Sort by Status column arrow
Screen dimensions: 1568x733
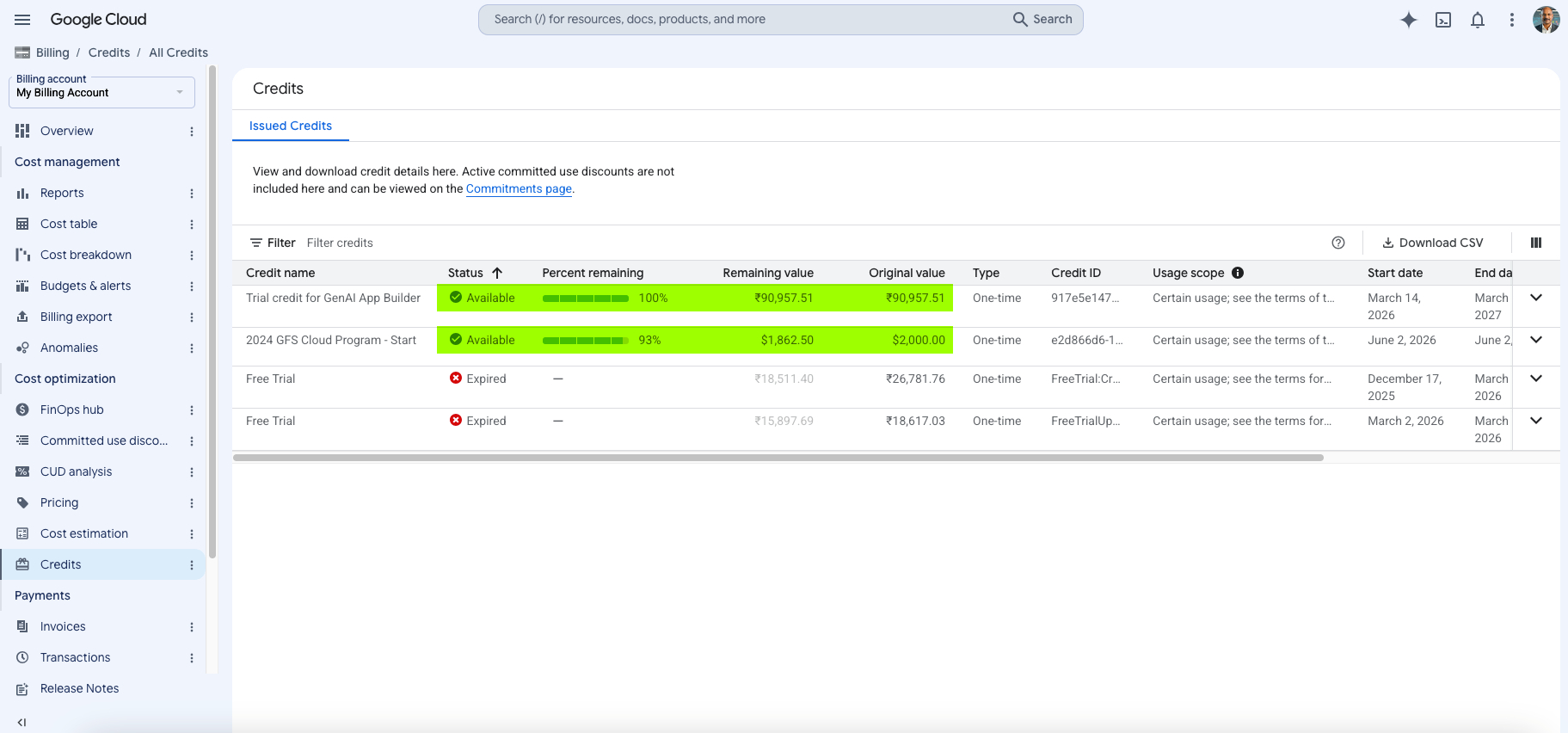point(497,273)
